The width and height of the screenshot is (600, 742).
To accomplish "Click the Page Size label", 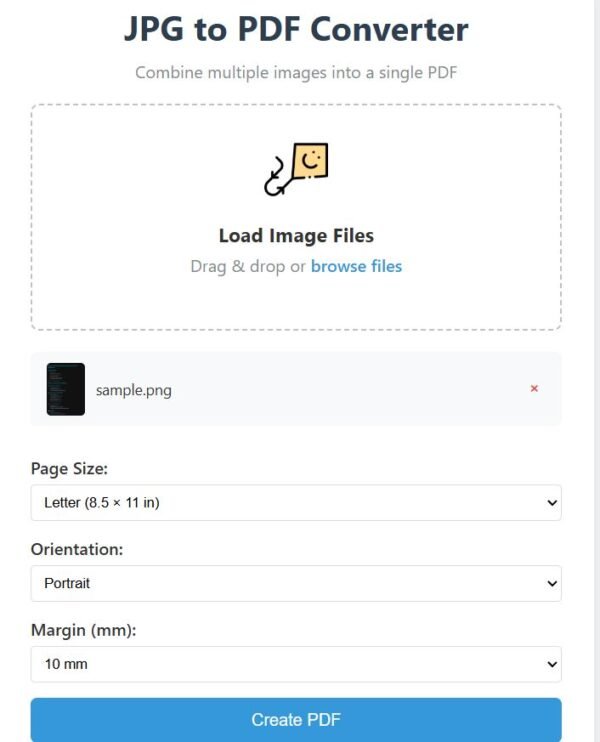I will tap(70, 469).
